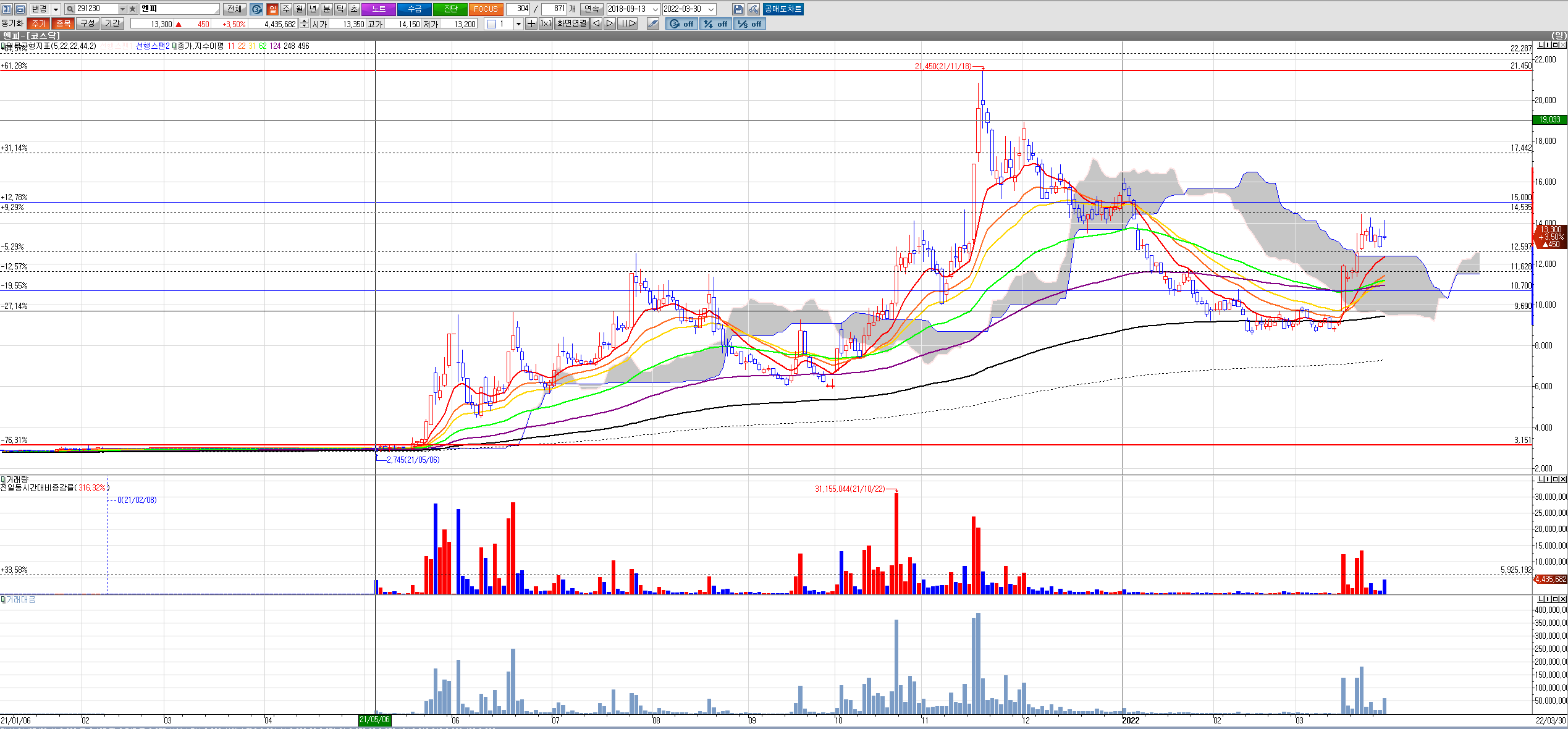
Task: Select the 년 (yearly) period button
Action: pyautogui.click(x=313, y=9)
